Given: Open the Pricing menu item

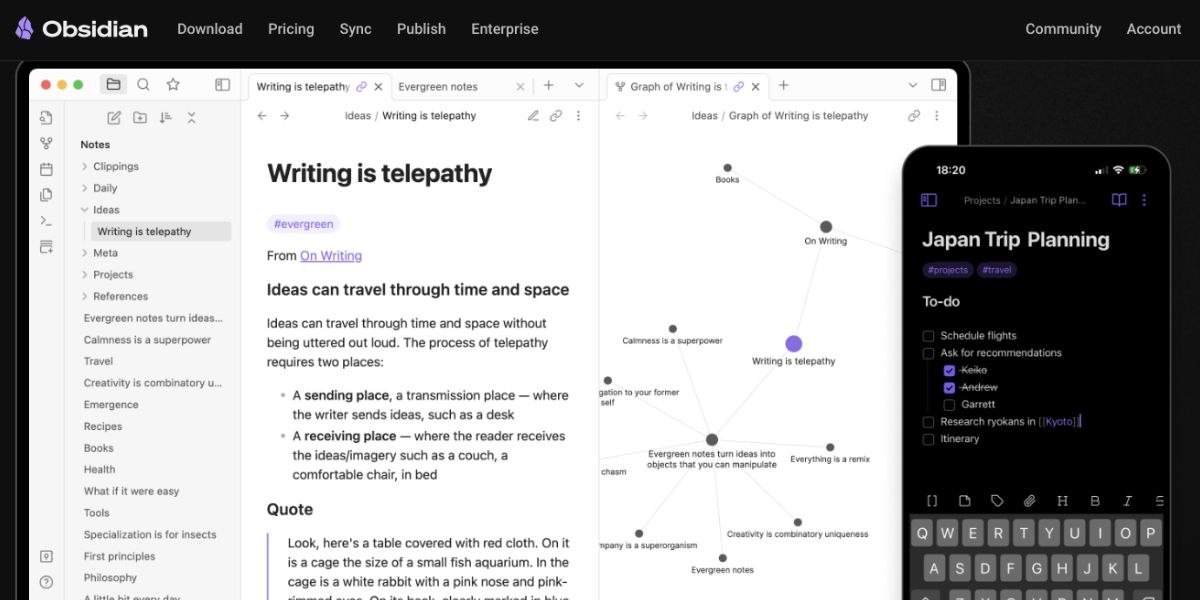Looking at the screenshot, I should tap(291, 29).
